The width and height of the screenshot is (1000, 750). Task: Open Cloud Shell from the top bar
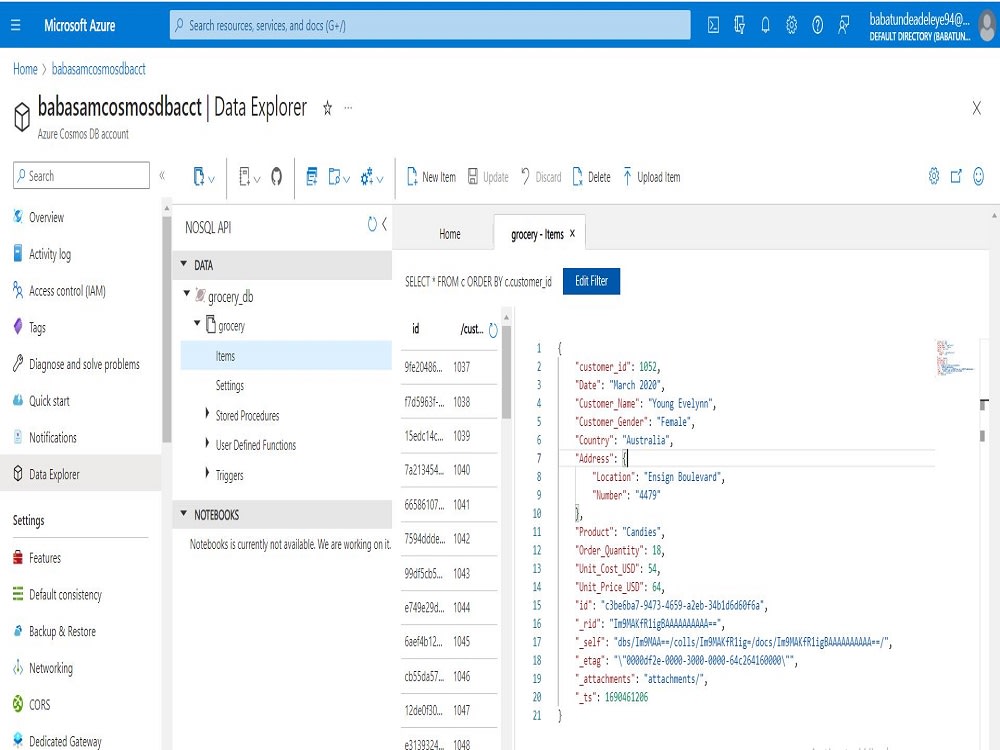[714, 25]
